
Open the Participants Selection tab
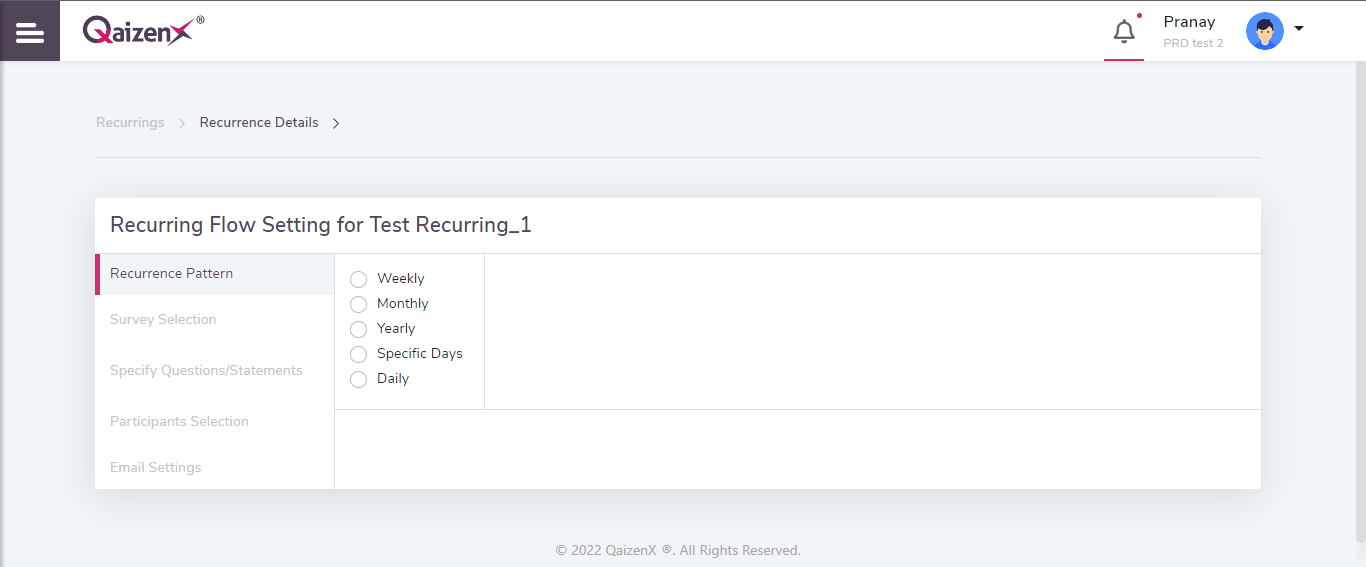pyautogui.click(x=215, y=422)
